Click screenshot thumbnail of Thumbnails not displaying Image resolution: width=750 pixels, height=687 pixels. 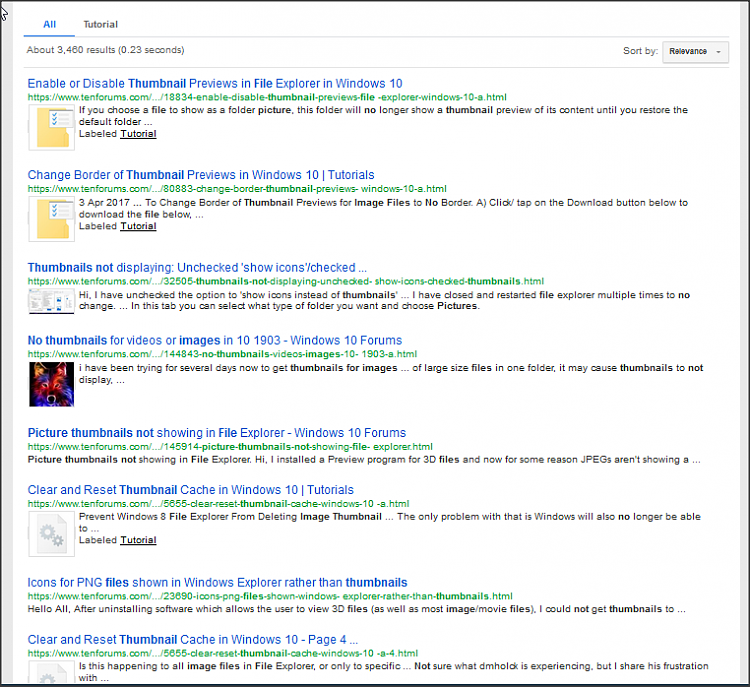point(51,301)
